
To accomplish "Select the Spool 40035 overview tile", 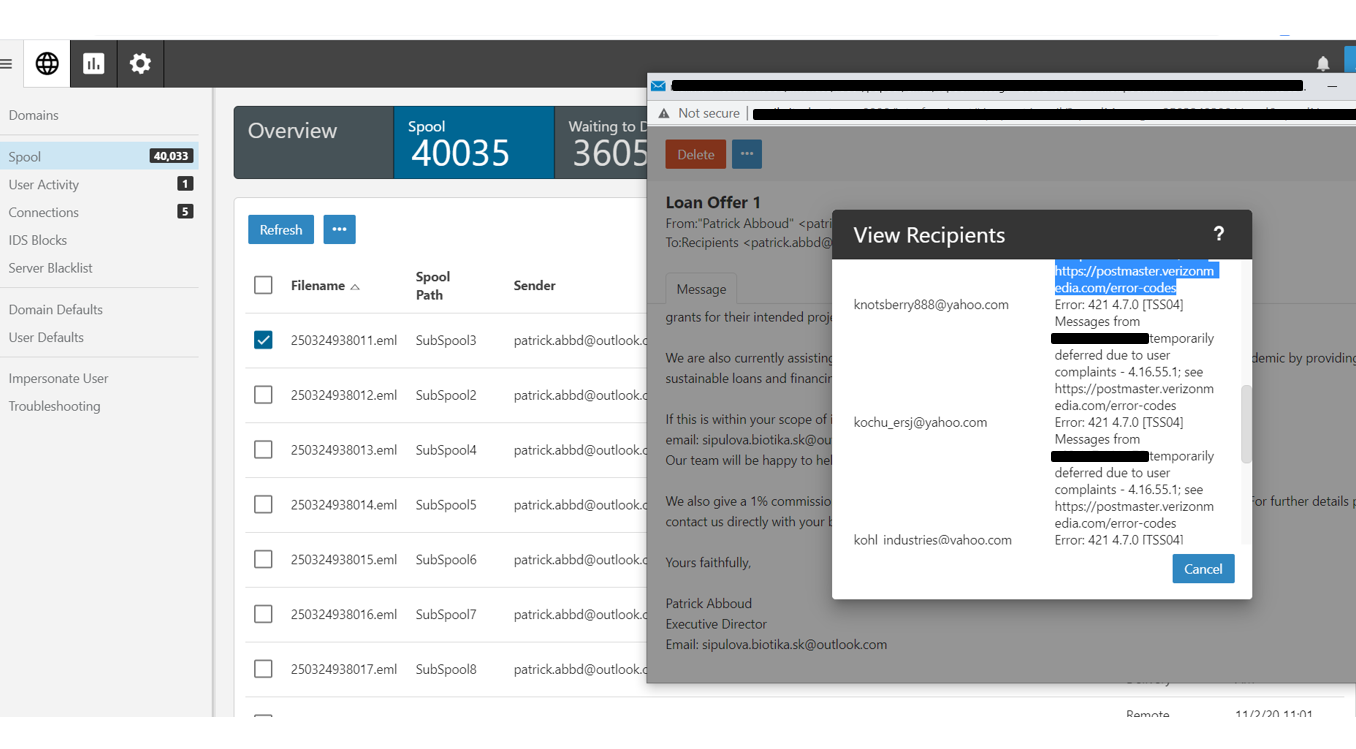I will pos(473,143).
